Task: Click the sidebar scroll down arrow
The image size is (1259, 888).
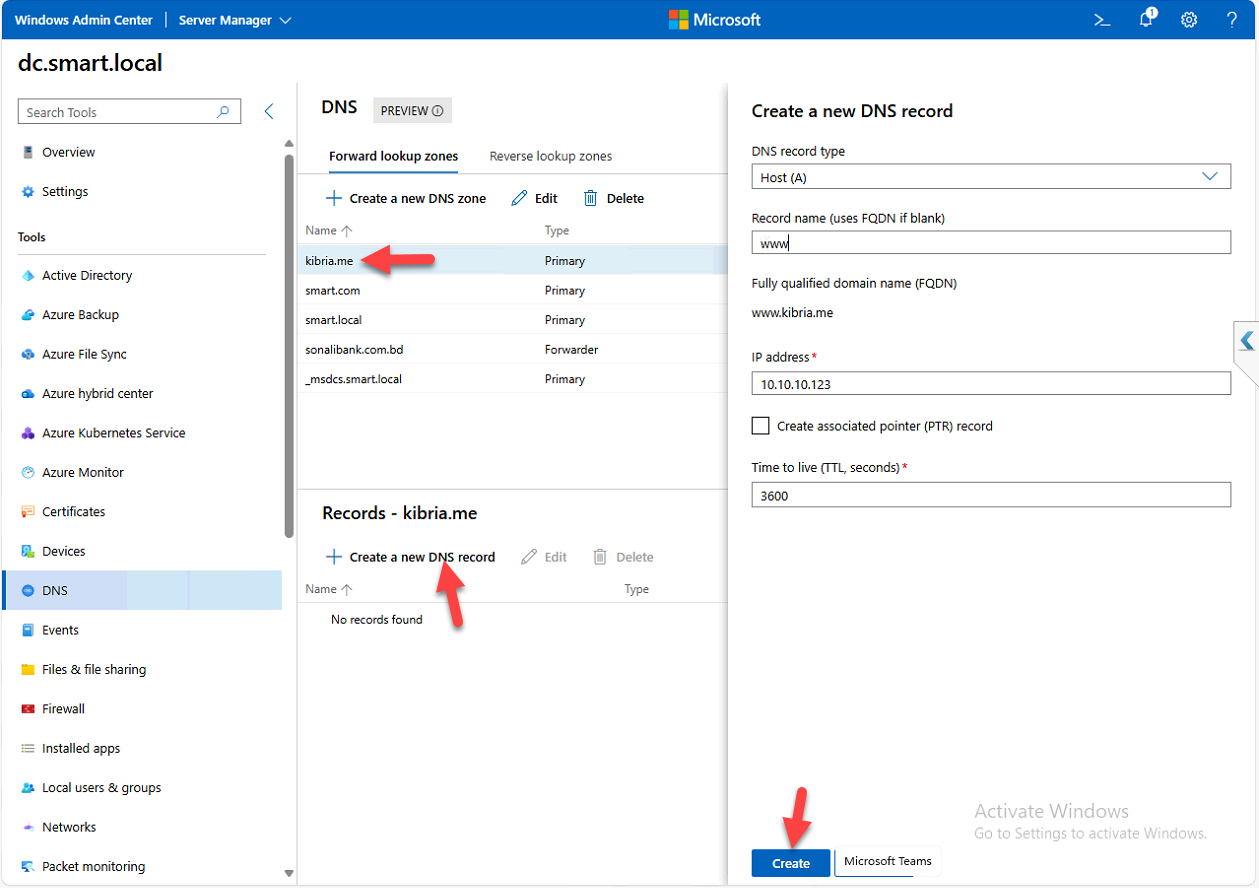Action: (290, 873)
